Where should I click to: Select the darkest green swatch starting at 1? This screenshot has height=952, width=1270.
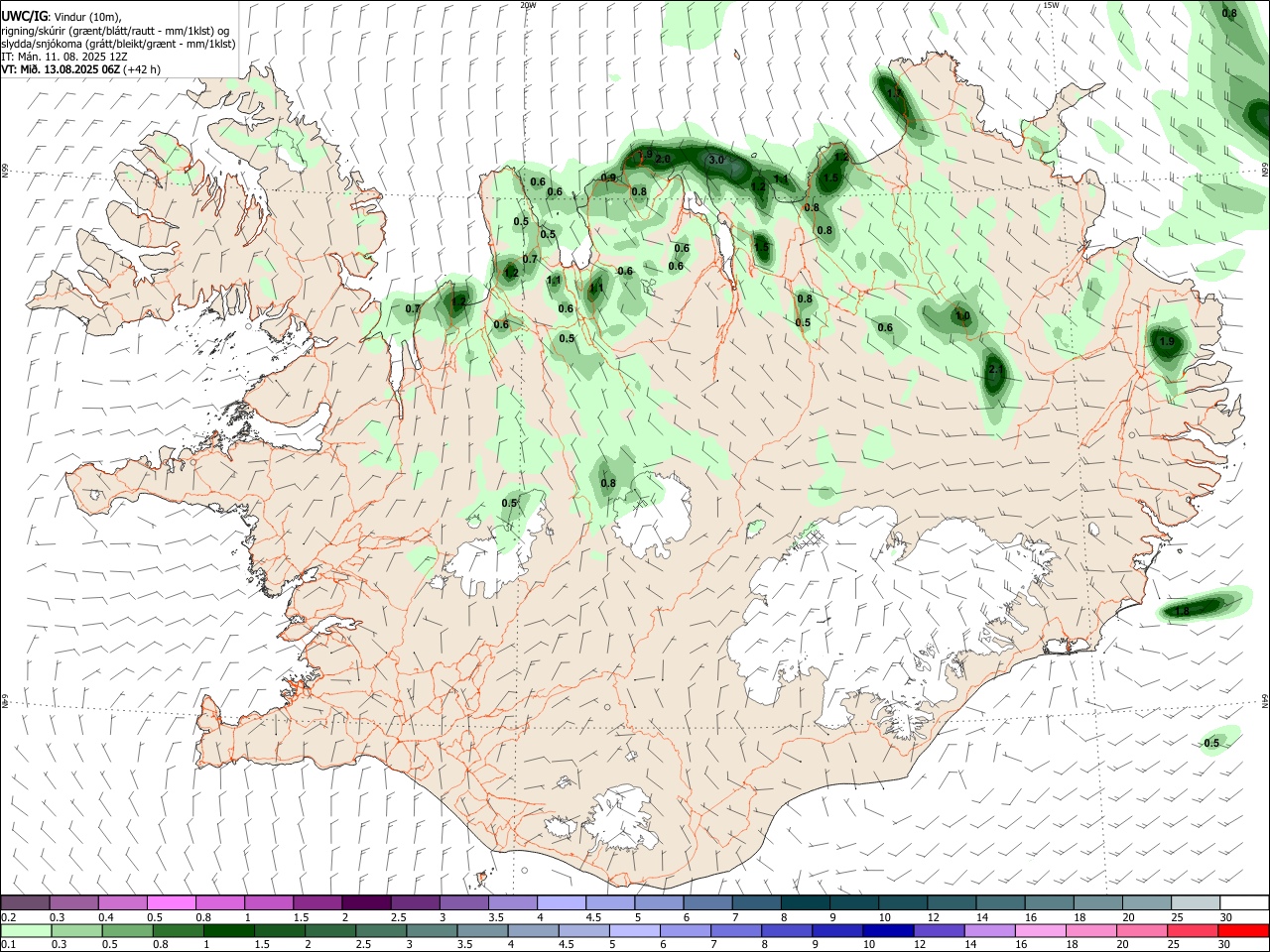[230, 930]
